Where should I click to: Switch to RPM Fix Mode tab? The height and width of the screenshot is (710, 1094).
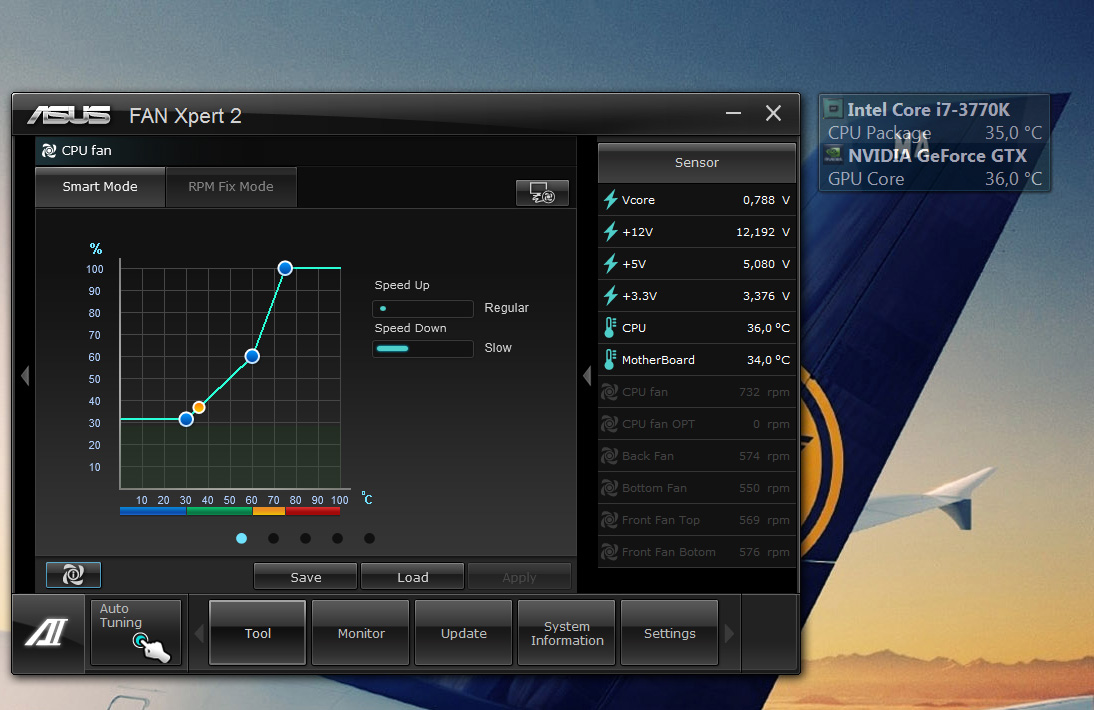(231, 187)
